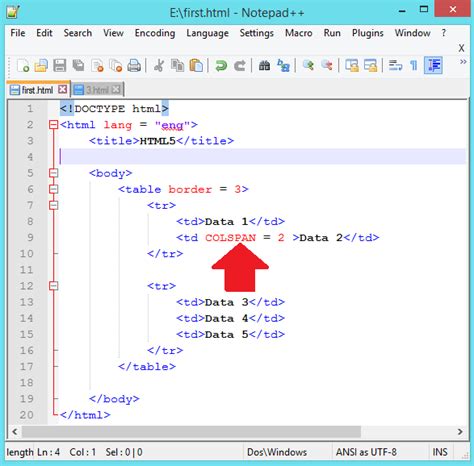Collapse the body fold marker on line 5
Screen dimensions: 474x466
pyautogui.click(x=53, y=173)
